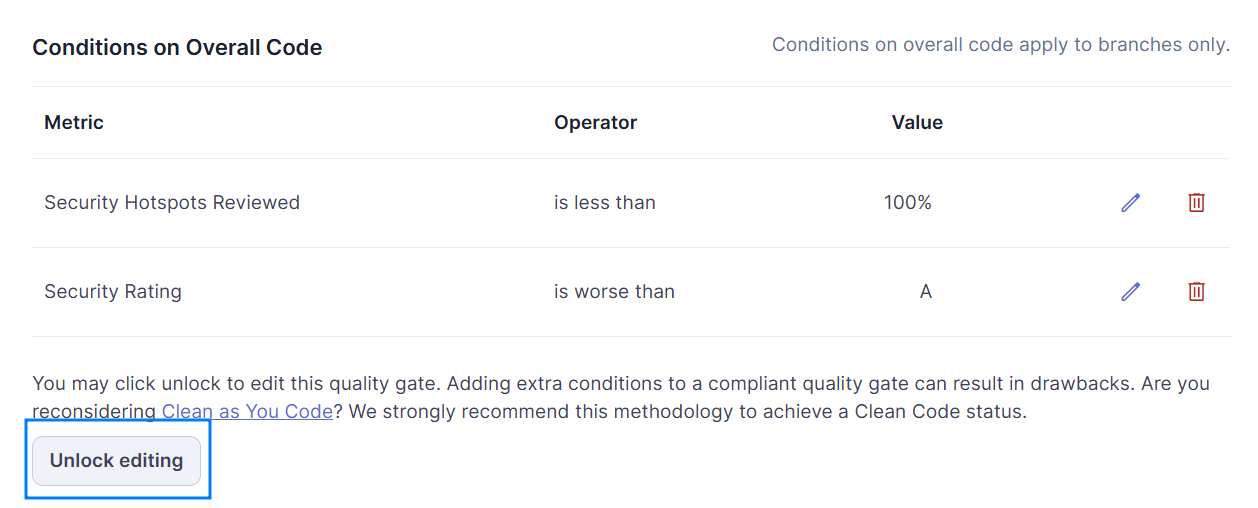
Task: Open the Clean as You Code link
Action: [x=247, y=411]
